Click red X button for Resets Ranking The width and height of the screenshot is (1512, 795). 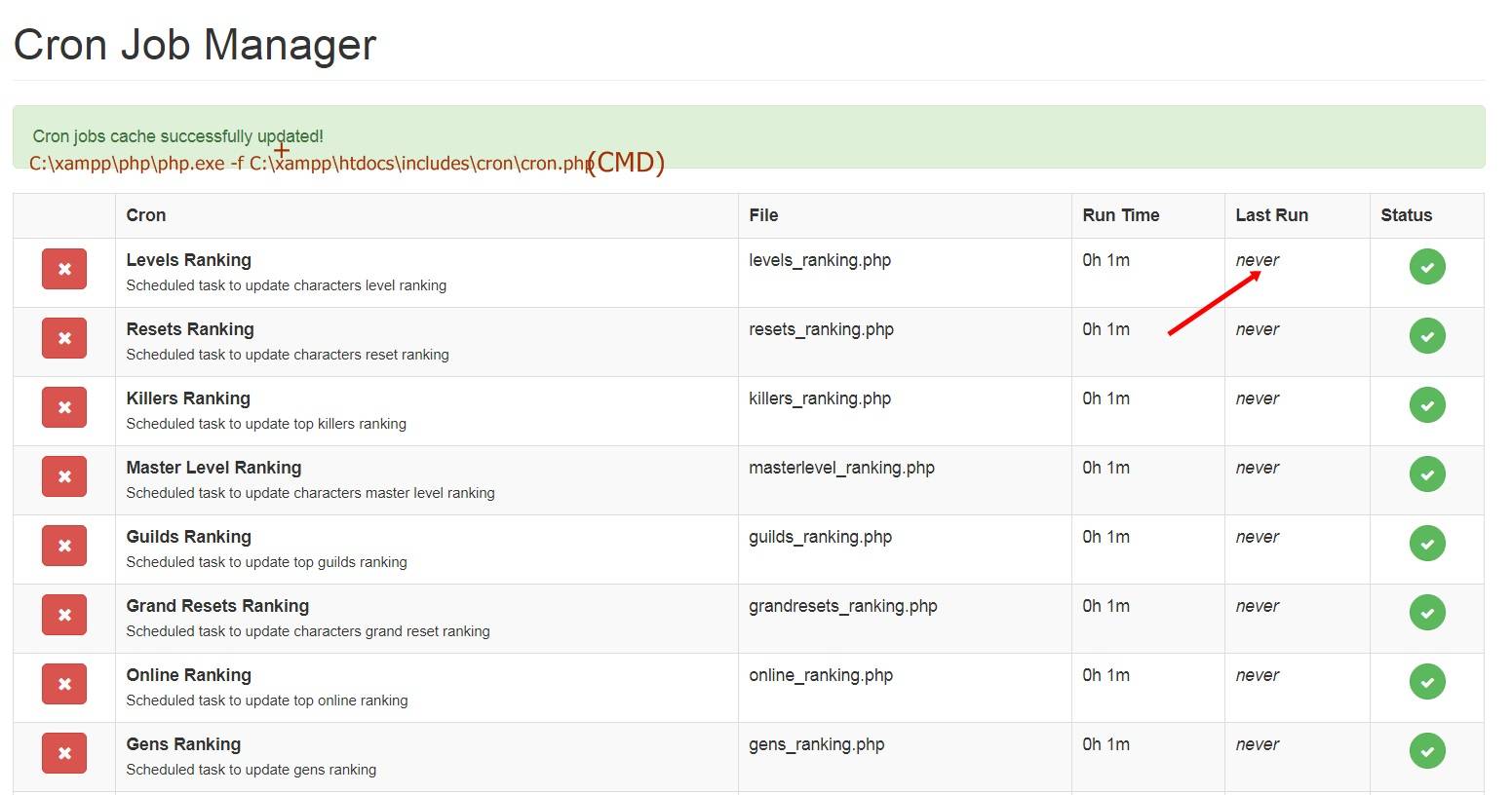pyautogui.click(x=64, y=338)
